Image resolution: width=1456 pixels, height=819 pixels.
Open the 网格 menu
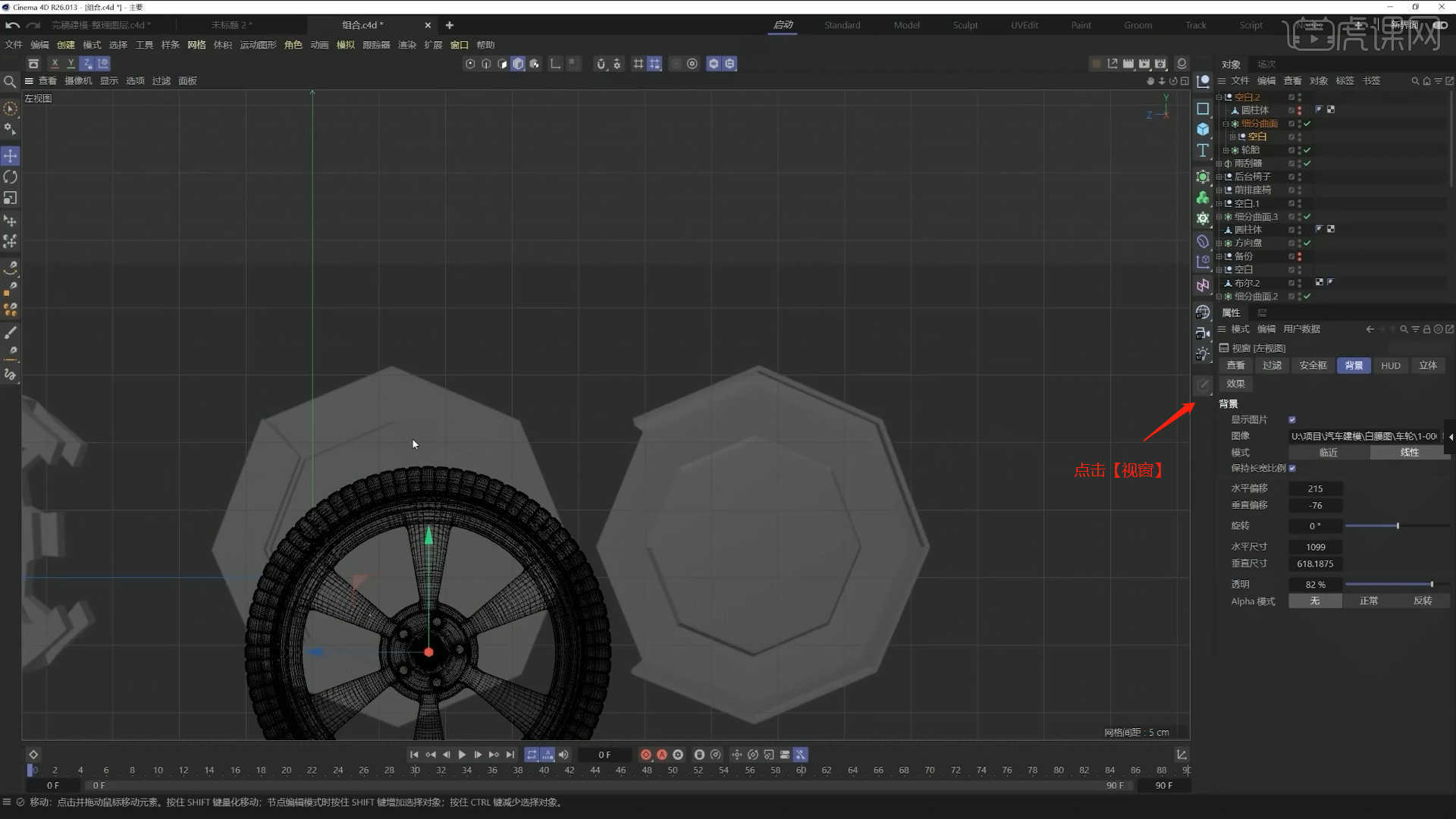[x=196, y=44]
